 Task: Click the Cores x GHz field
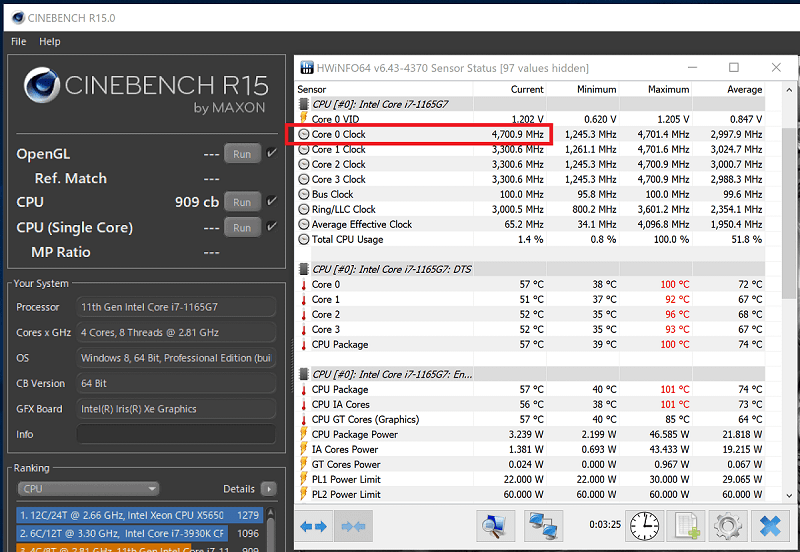click(x=176, y=332)
